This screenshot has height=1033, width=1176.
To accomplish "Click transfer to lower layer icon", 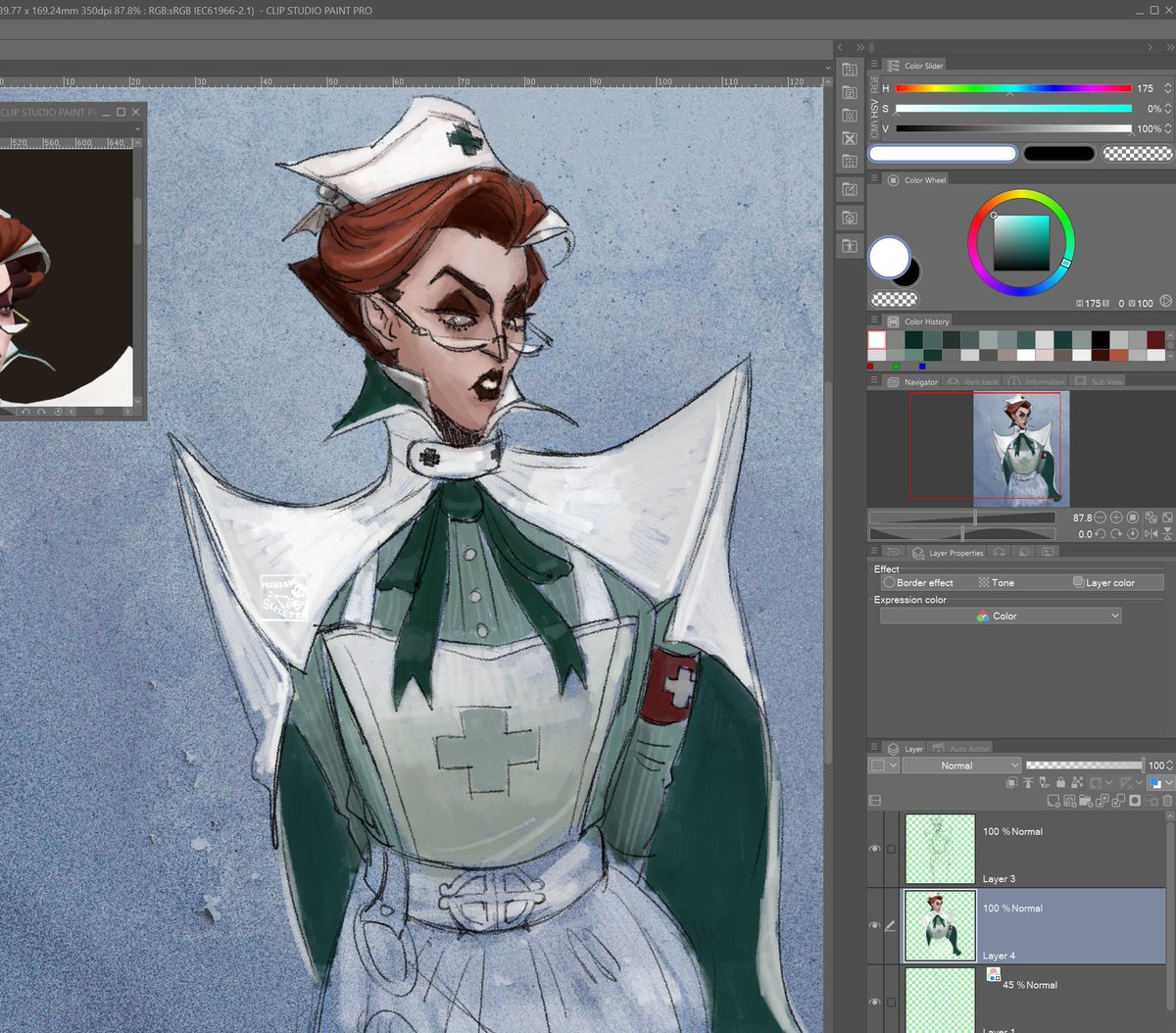I will click(1102, 801).
